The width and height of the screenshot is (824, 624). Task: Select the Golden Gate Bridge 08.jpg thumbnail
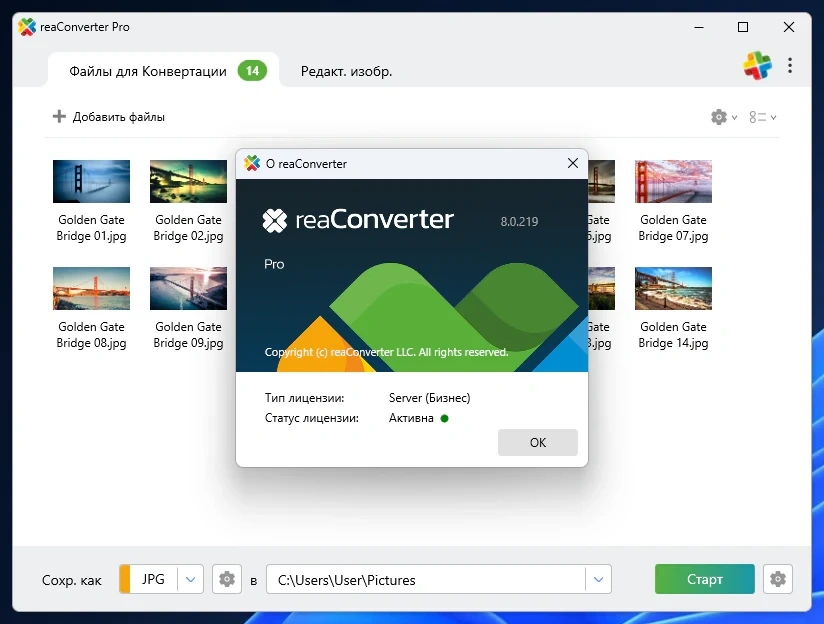pyautogui.click(x=91, y=288)
